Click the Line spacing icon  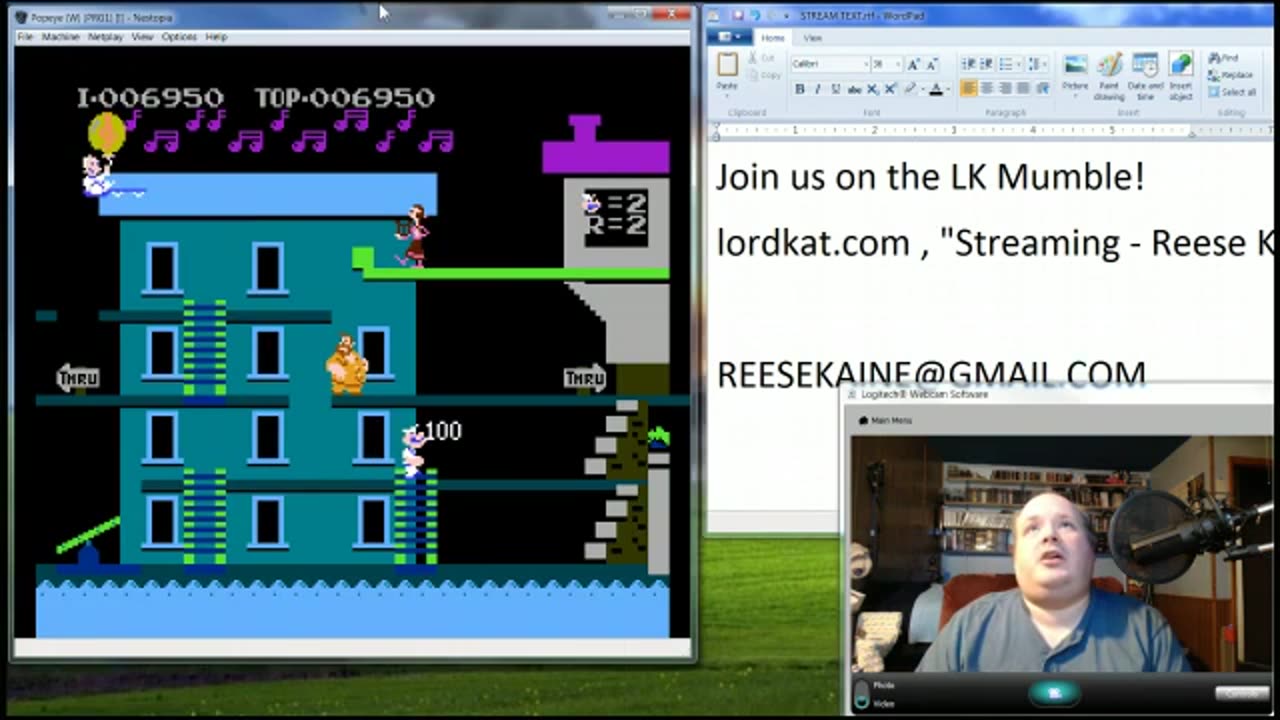(x=1035, y=64)
